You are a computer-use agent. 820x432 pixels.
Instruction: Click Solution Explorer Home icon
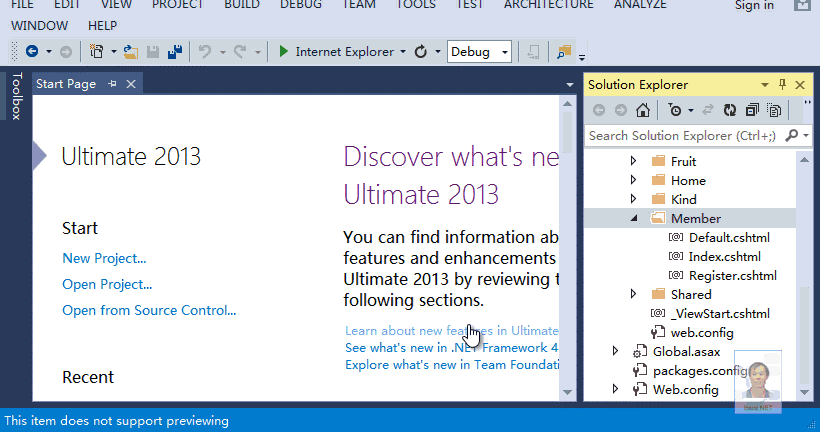coord(643,110)
